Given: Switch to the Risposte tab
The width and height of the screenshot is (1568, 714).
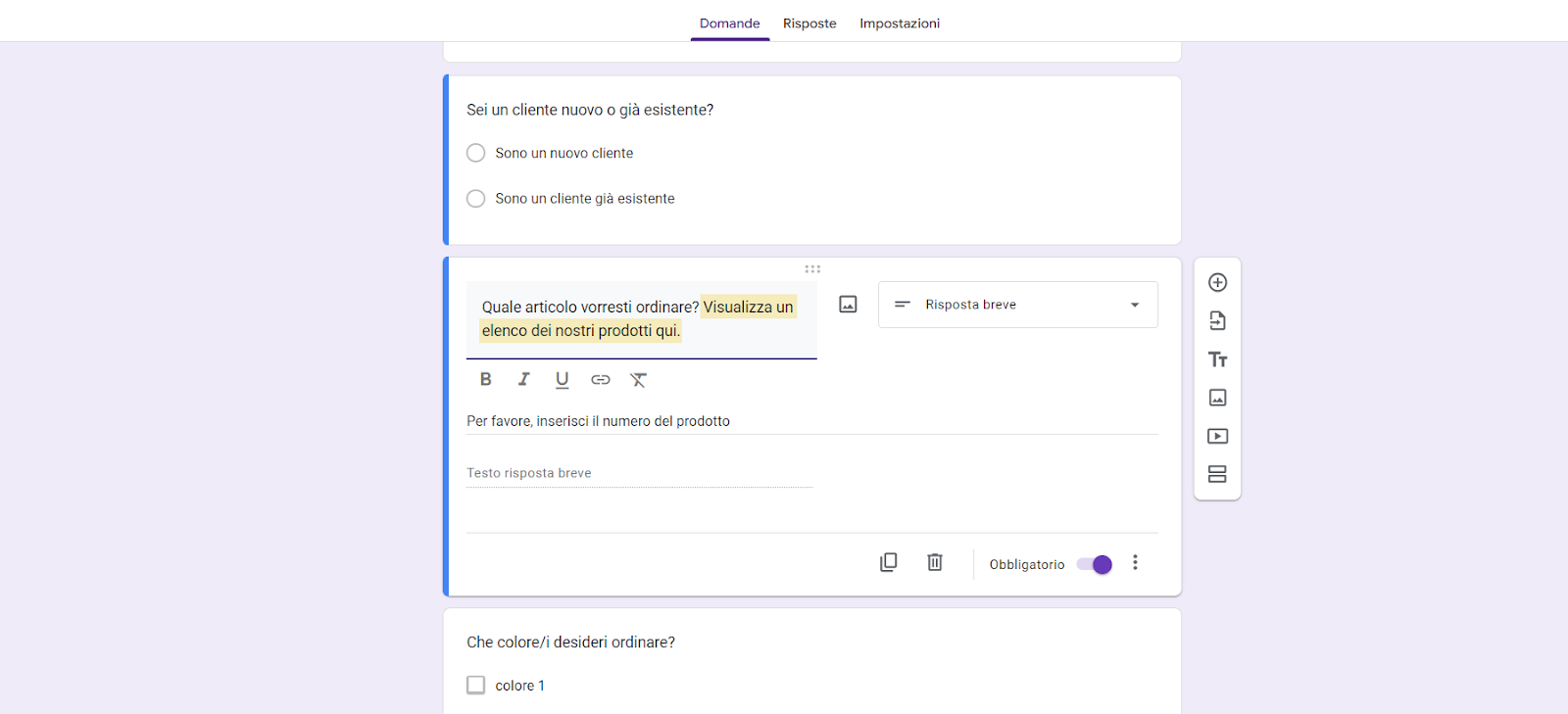Looking at the screenshot, I should pos(809,24).
